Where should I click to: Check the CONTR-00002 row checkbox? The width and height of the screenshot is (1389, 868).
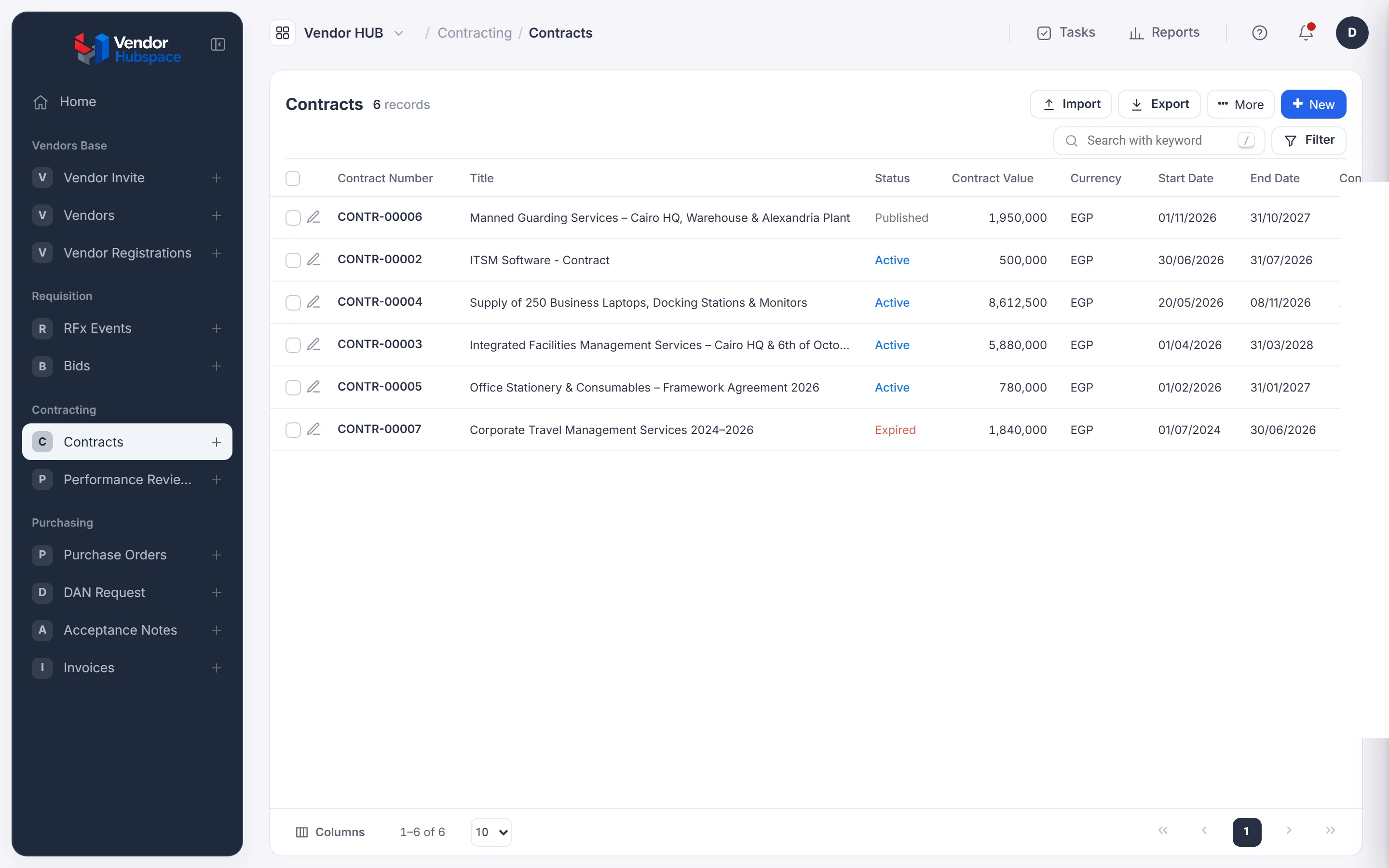(293, 260)
